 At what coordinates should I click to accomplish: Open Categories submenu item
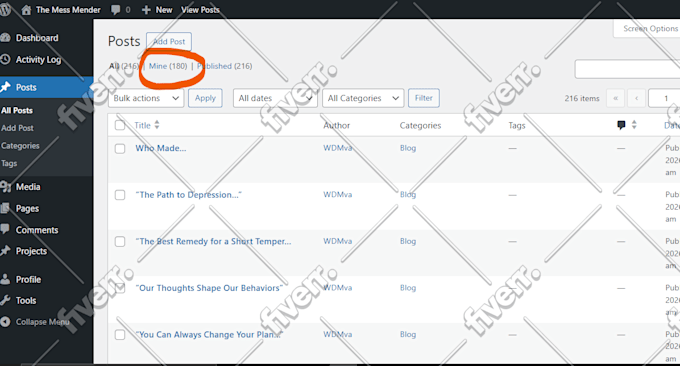[x=20, y=146]
